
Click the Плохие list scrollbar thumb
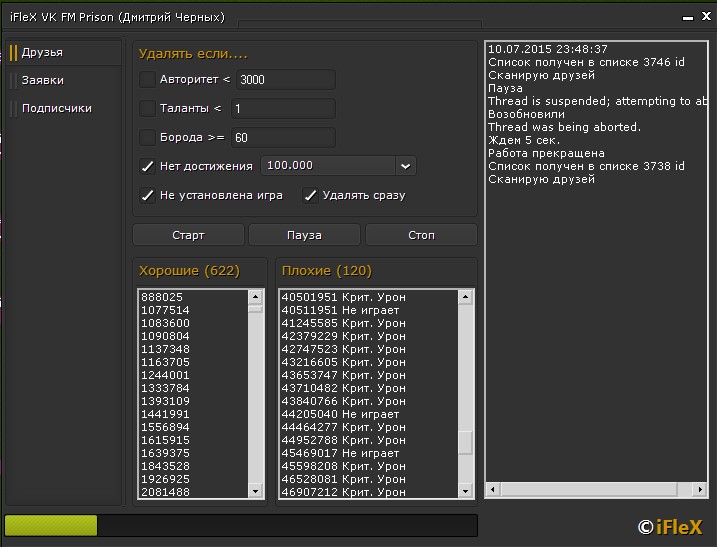pyautogui.click(x=465, y=443)
